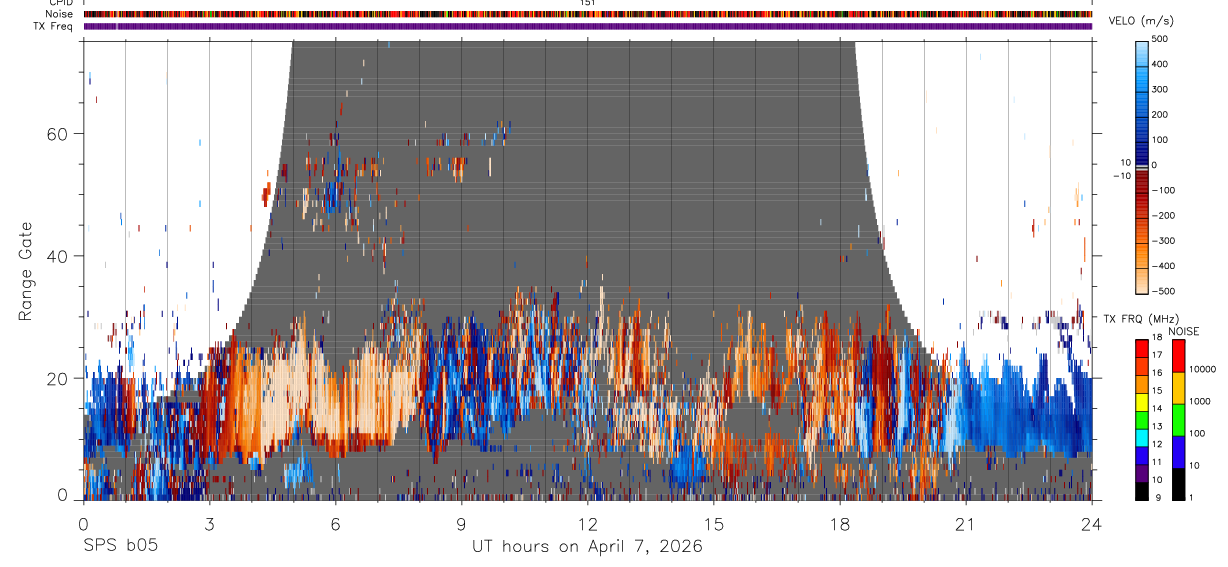Click the '6' UT hour axis label
This screenshot has width=1228, height=567.
tap(335, 523)
